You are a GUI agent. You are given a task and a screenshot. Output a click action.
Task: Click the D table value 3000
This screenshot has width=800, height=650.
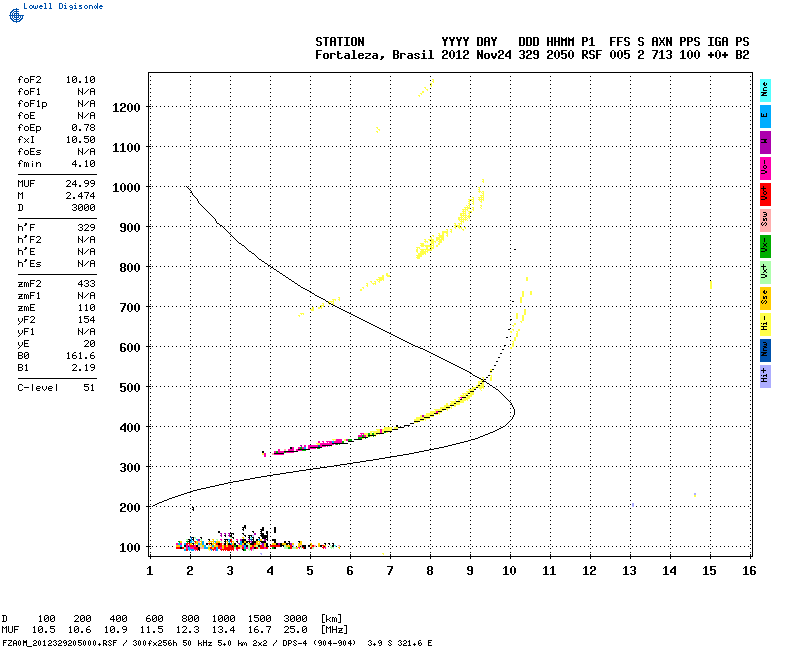tap(295, 619)
